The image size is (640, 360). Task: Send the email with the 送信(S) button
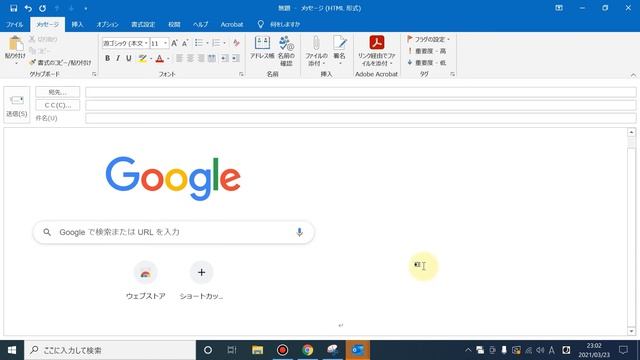17,105
